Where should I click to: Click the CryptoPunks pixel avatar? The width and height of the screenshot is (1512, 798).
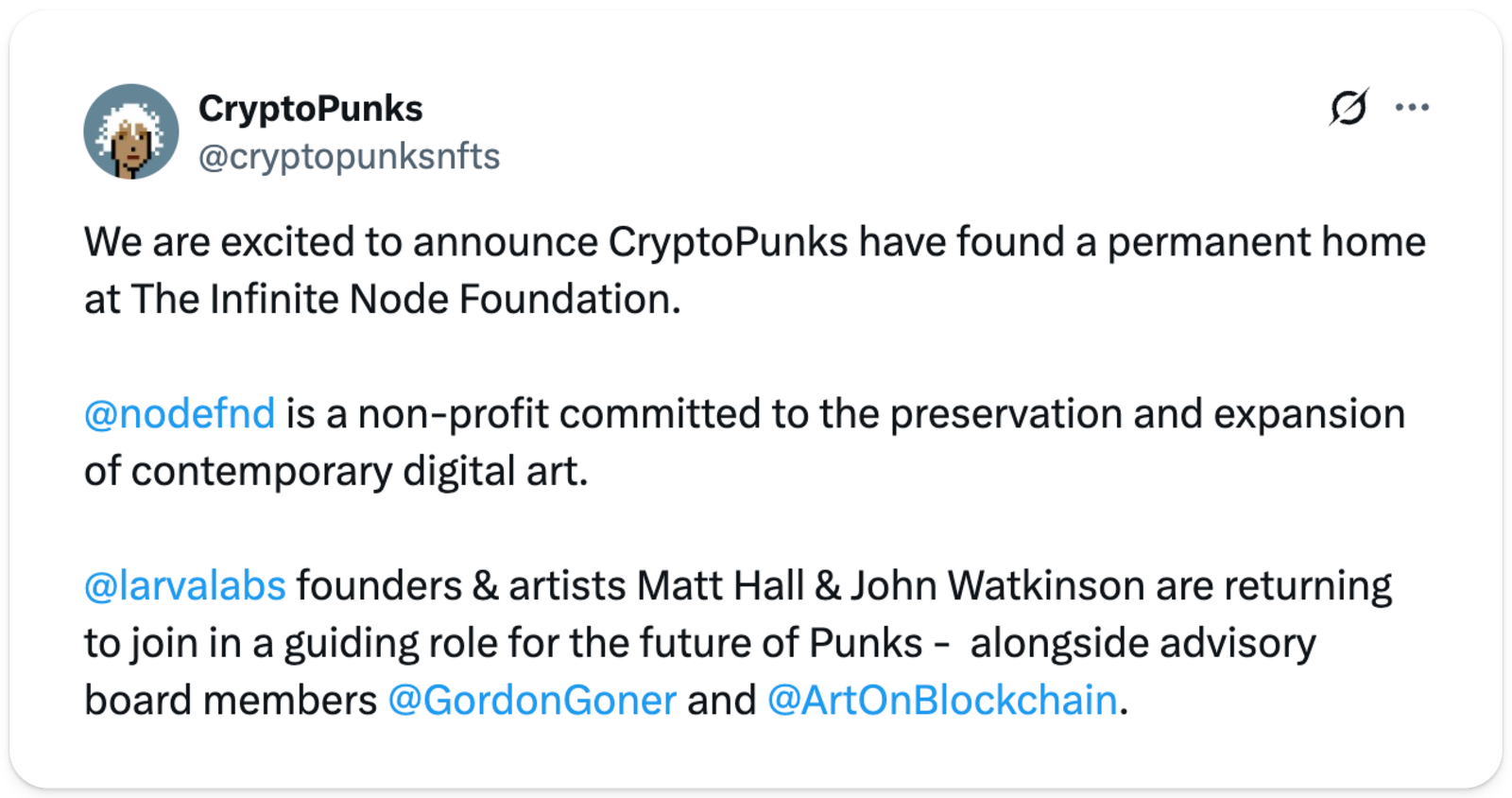131,132
